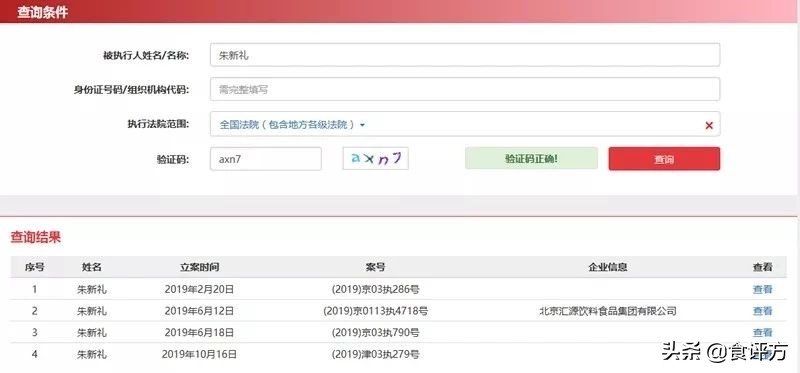
Task: Click the 立案时间 column header
Action: pos(199,267)
